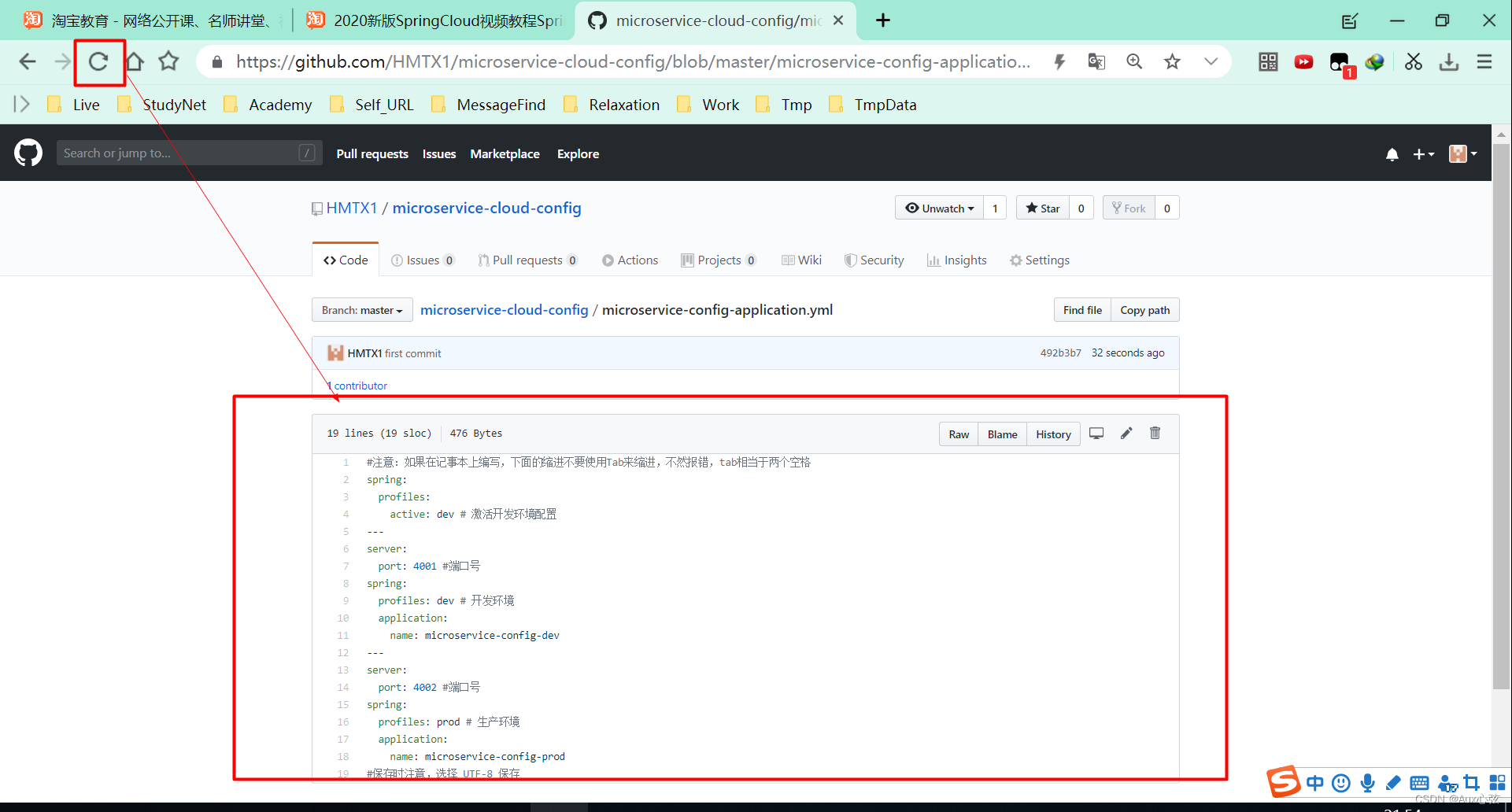
Task: Switch to the SpringCloud video tutorial tab
Action: click(x=433, y=20)
